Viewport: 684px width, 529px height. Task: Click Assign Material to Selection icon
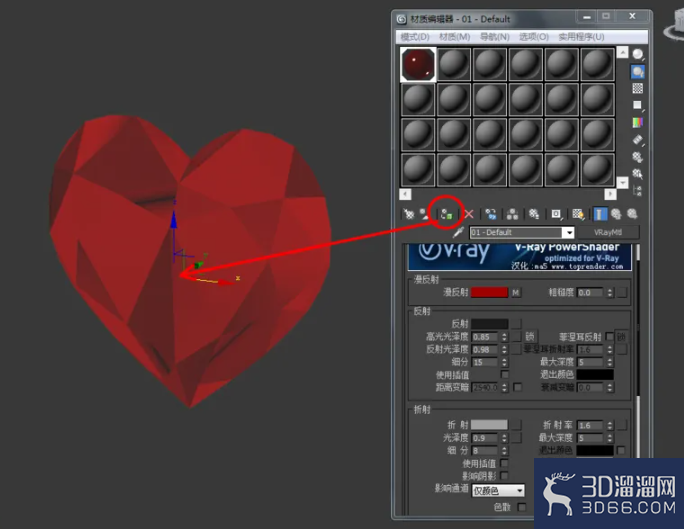coord(446,214)
